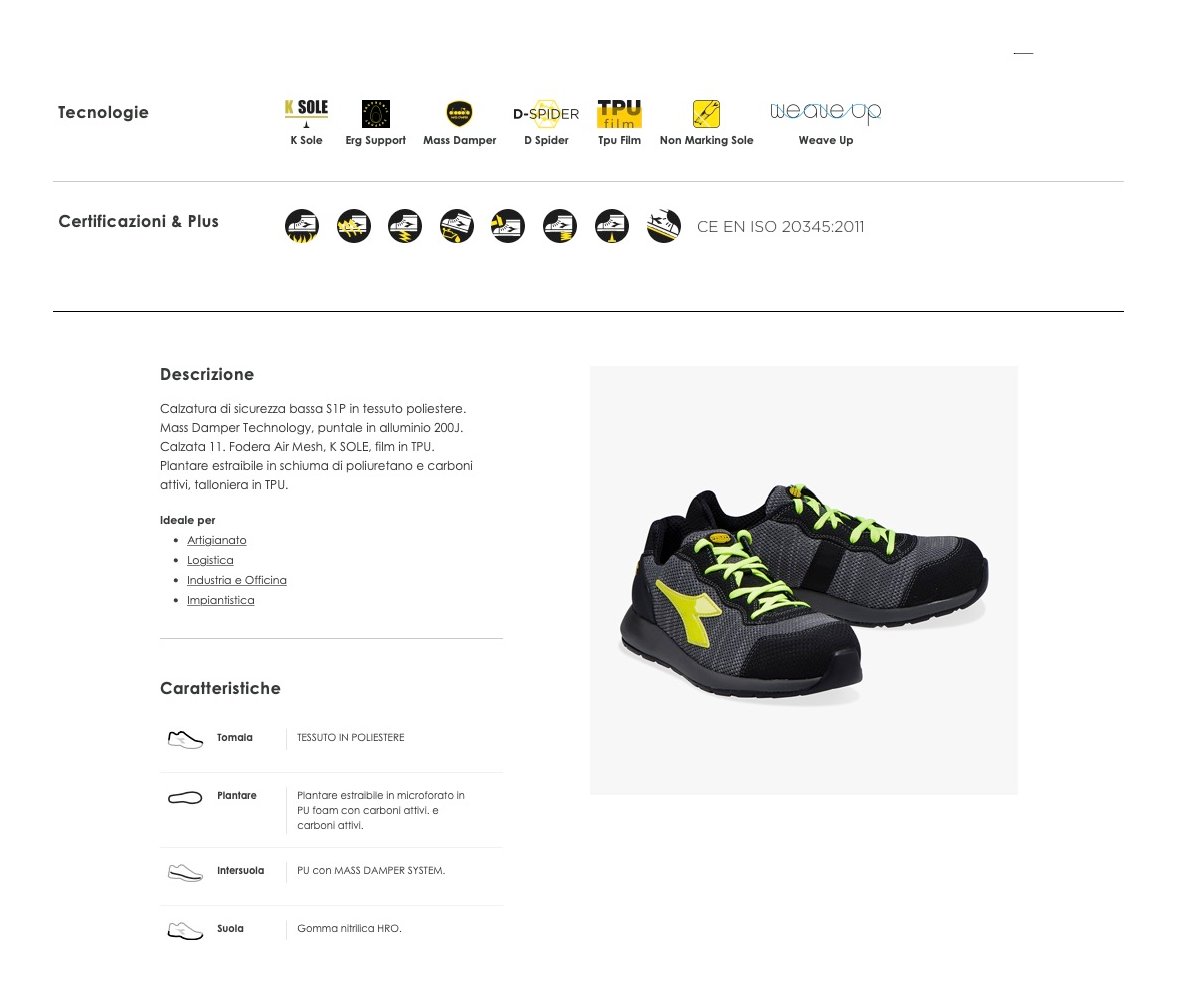Click the Impiantistica link

point(221,600)
